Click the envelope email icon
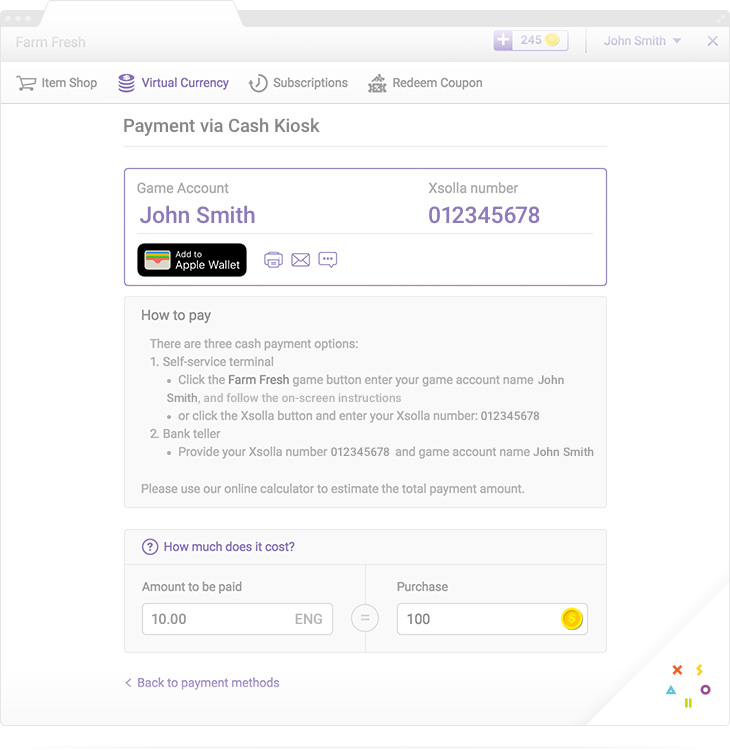The height and width of the screenshot is (750, 730). 300,260
